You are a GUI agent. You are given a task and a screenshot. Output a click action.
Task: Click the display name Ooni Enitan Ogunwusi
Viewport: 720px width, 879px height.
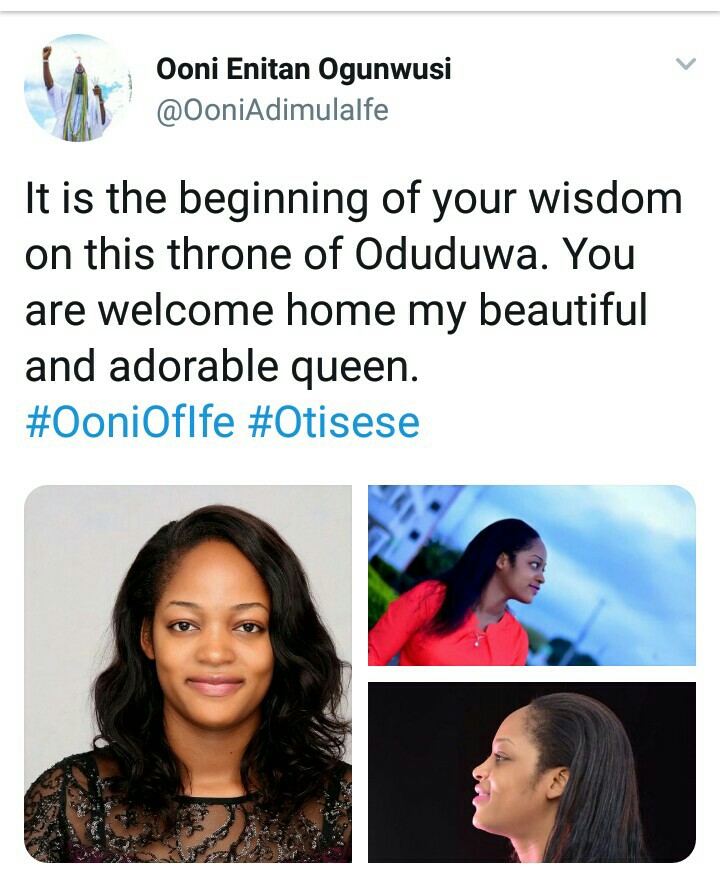(x=304, y=69)
